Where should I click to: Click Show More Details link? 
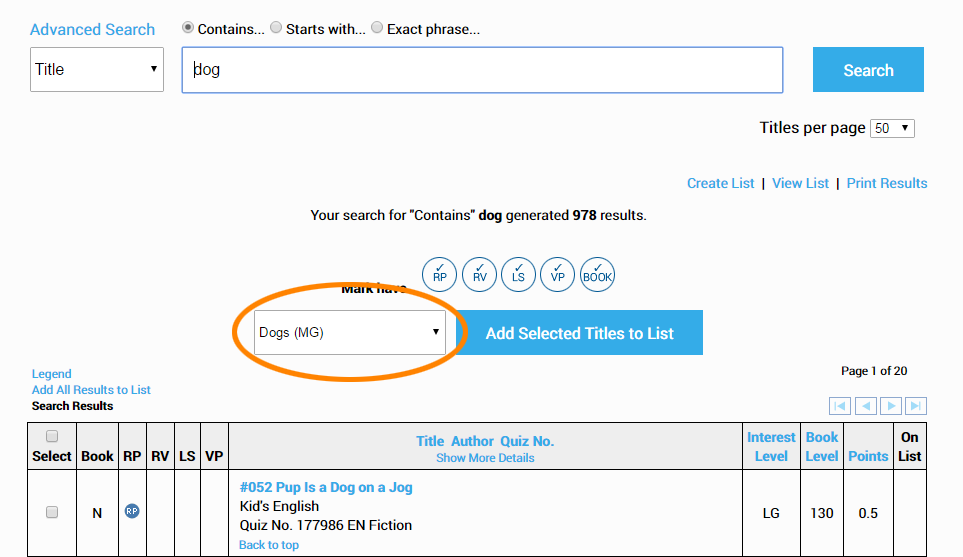click(485, 458)
